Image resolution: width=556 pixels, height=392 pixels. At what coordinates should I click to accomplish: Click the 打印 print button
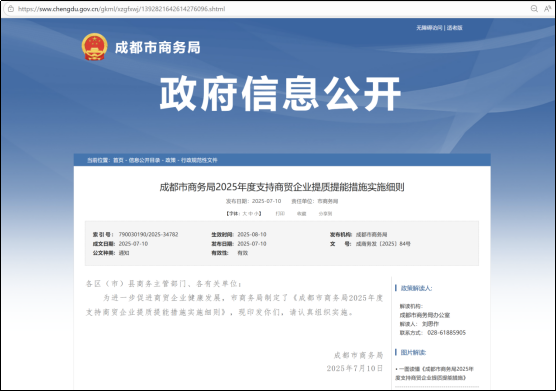[x=280, y=214]
